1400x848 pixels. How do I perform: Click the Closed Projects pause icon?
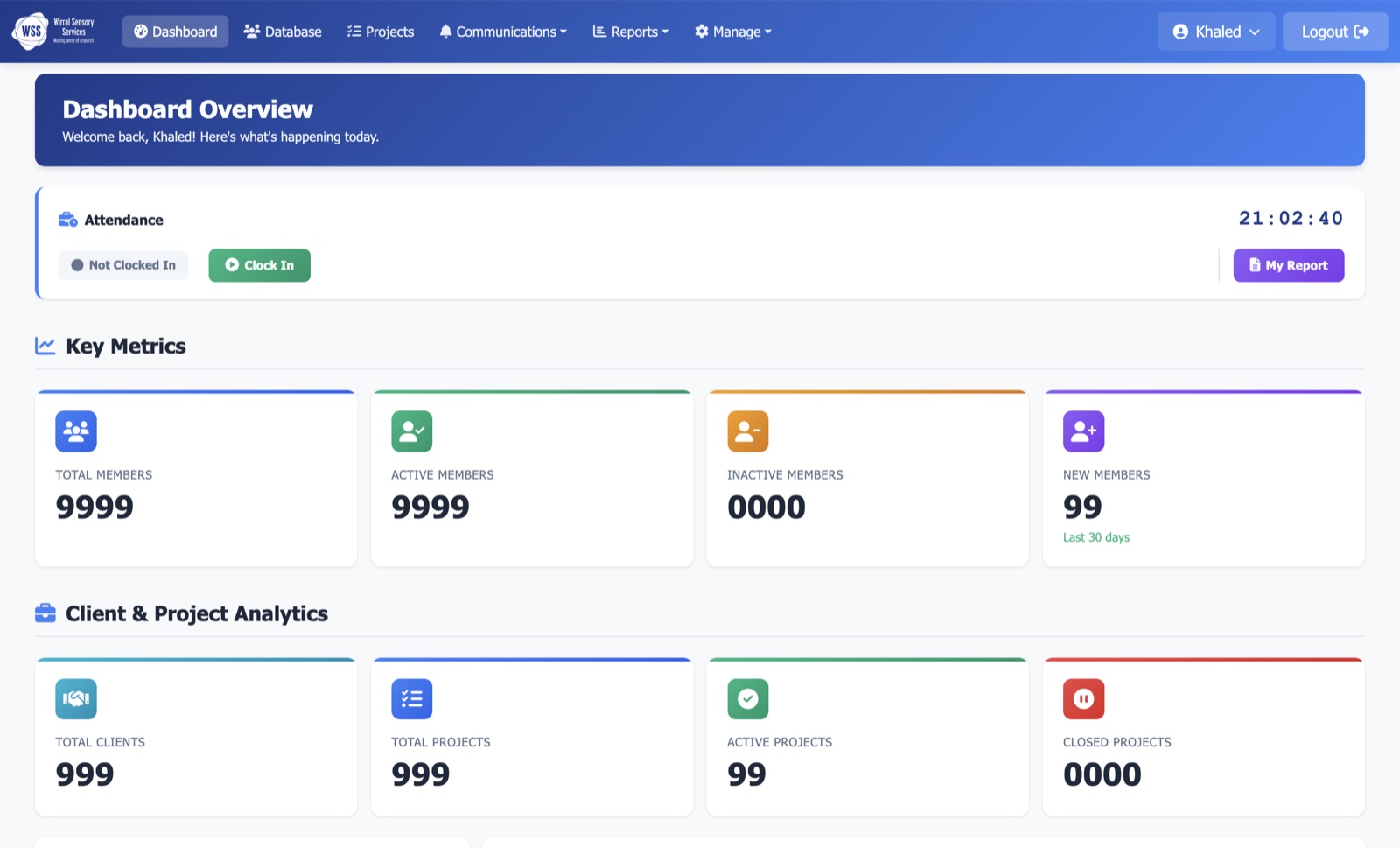pyautogui.click(x=1084, y=699)
